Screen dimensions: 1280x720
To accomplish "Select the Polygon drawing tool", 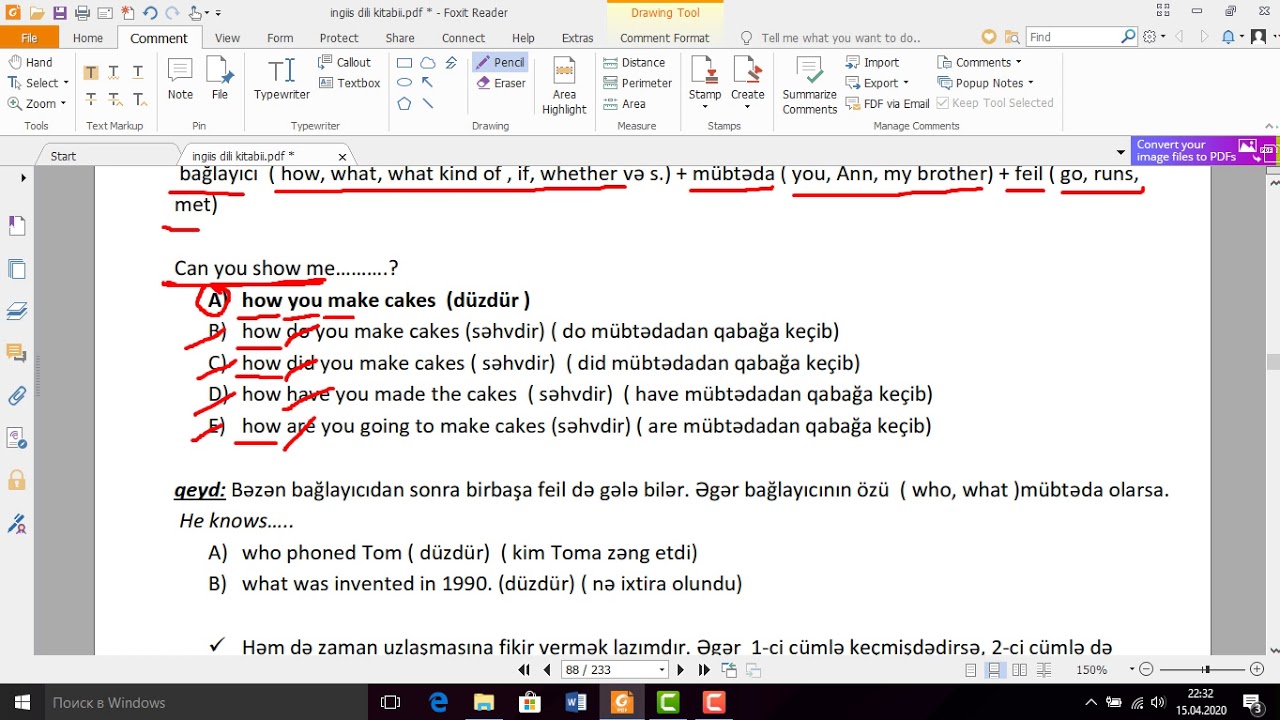I will coord(404,103).
